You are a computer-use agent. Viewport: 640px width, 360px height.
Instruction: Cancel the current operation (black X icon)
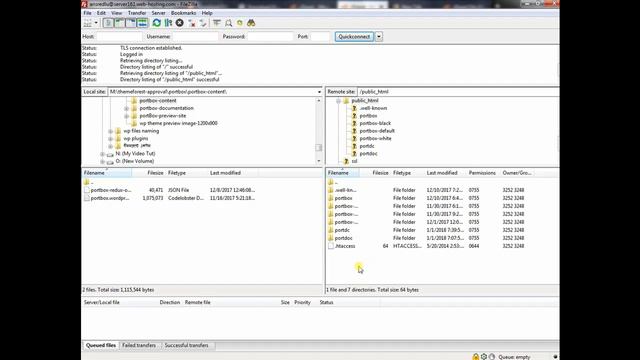click(x=180, y=23)
